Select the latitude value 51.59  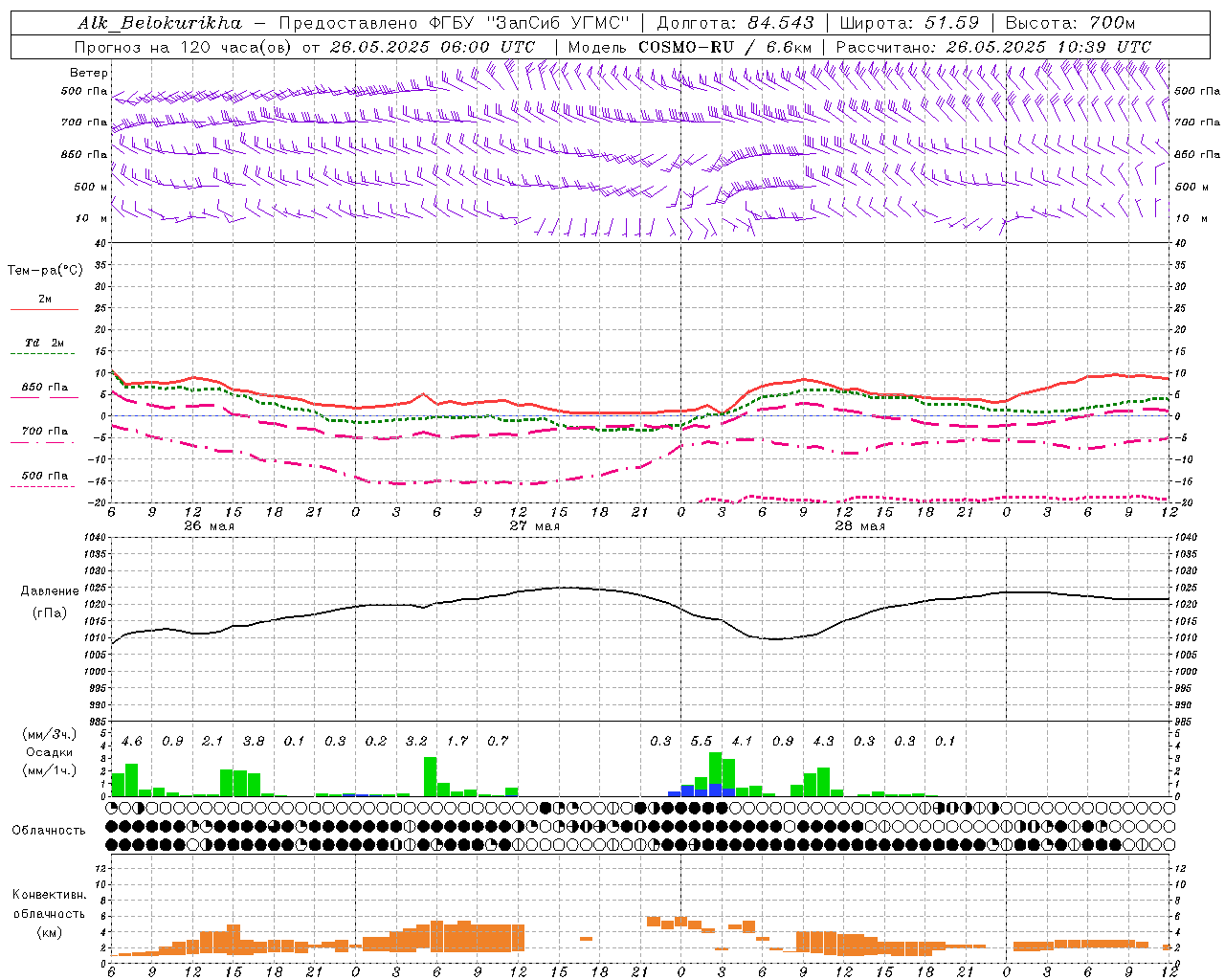click(951, 22)
